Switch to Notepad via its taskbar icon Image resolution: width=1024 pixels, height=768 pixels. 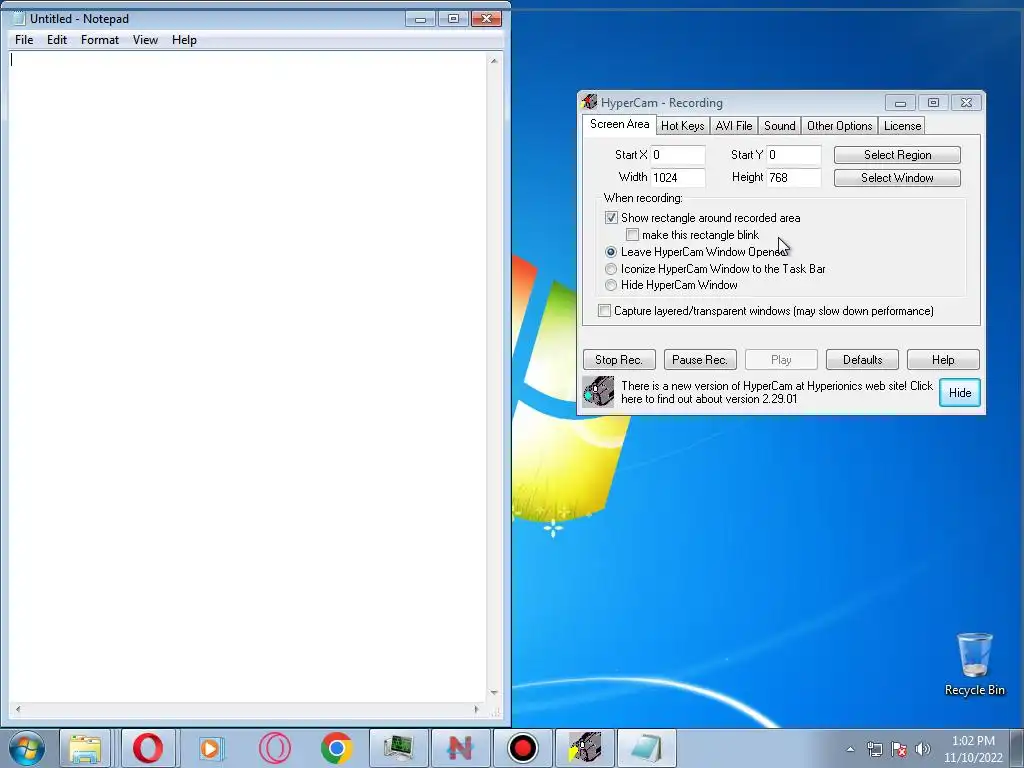tap(647, 748)
